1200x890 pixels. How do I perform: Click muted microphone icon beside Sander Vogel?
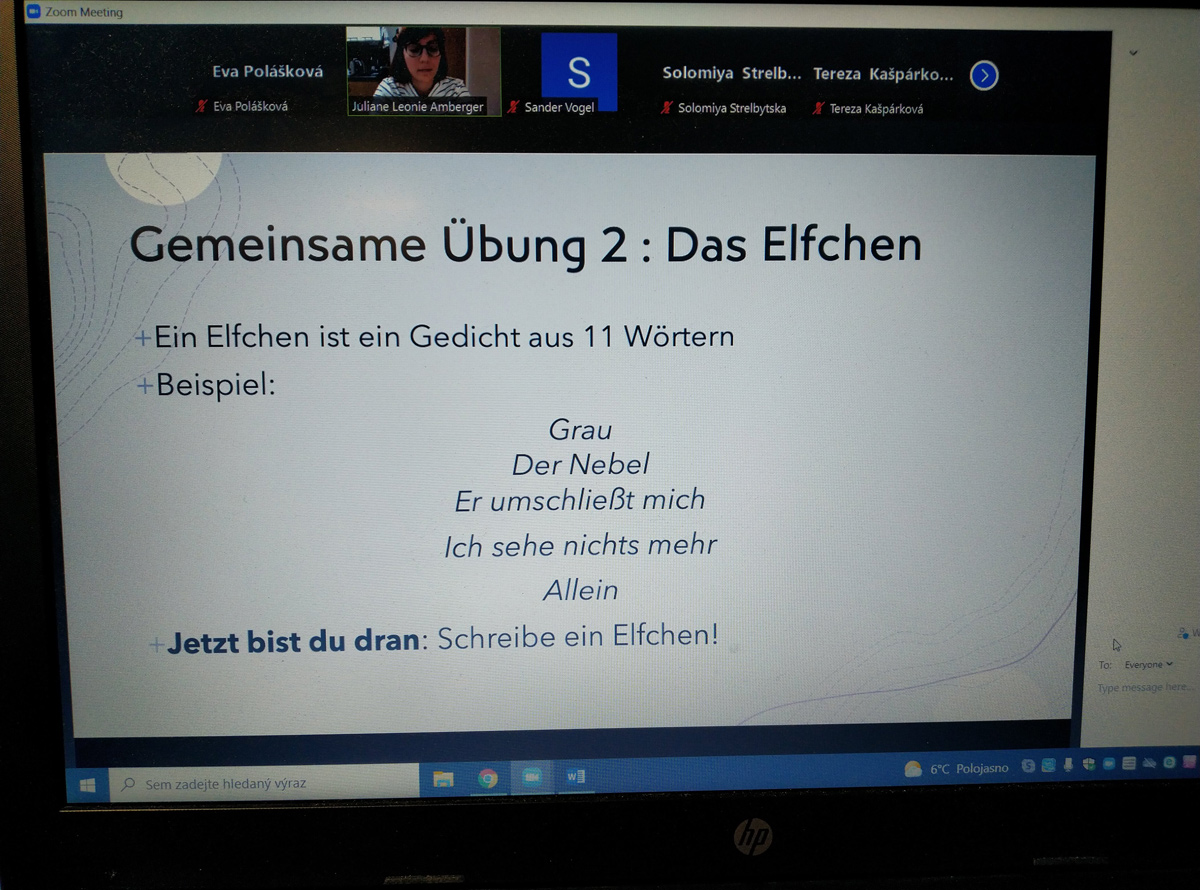click(x=514, y=106)
